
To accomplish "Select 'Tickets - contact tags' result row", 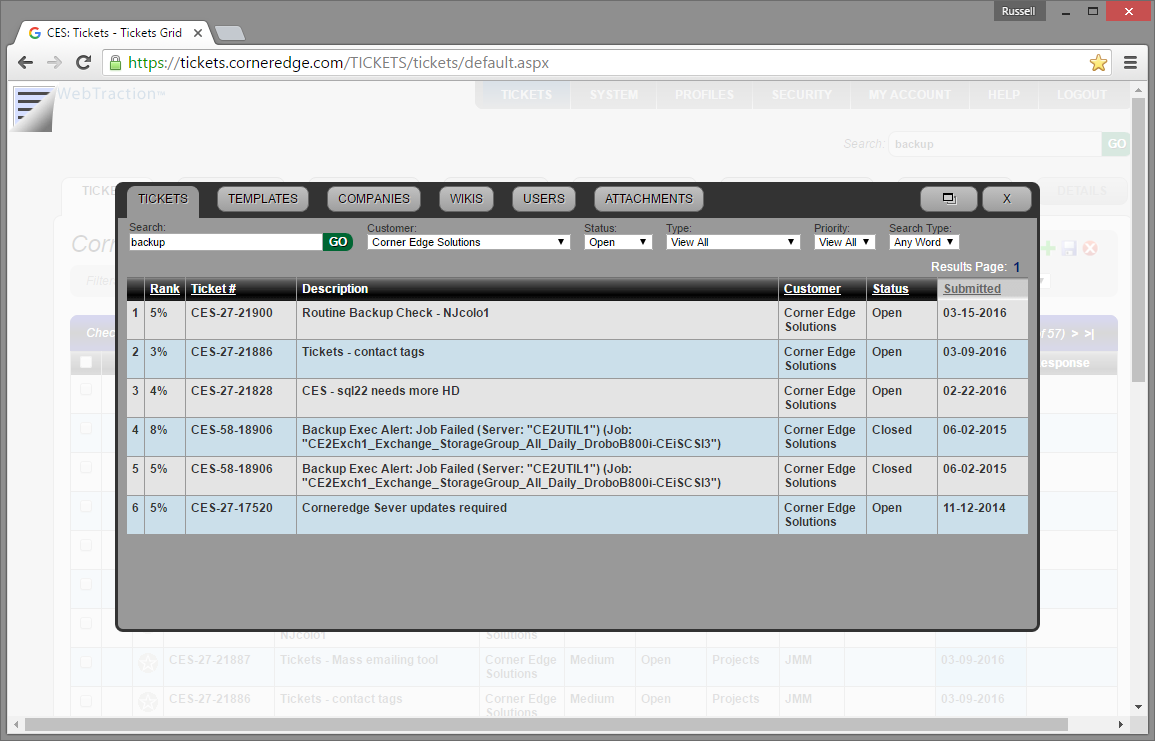I will tap(578, 359).
